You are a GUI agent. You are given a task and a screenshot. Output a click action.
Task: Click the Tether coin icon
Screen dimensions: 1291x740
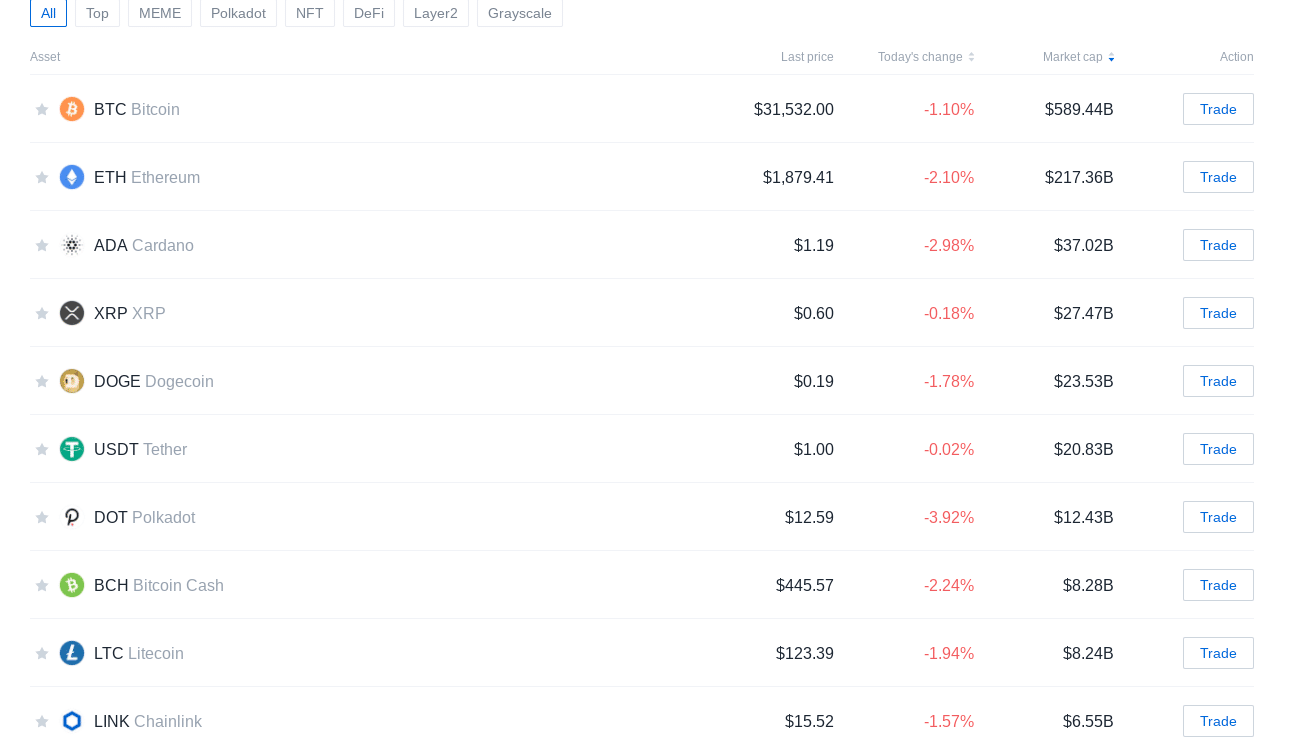72,449
